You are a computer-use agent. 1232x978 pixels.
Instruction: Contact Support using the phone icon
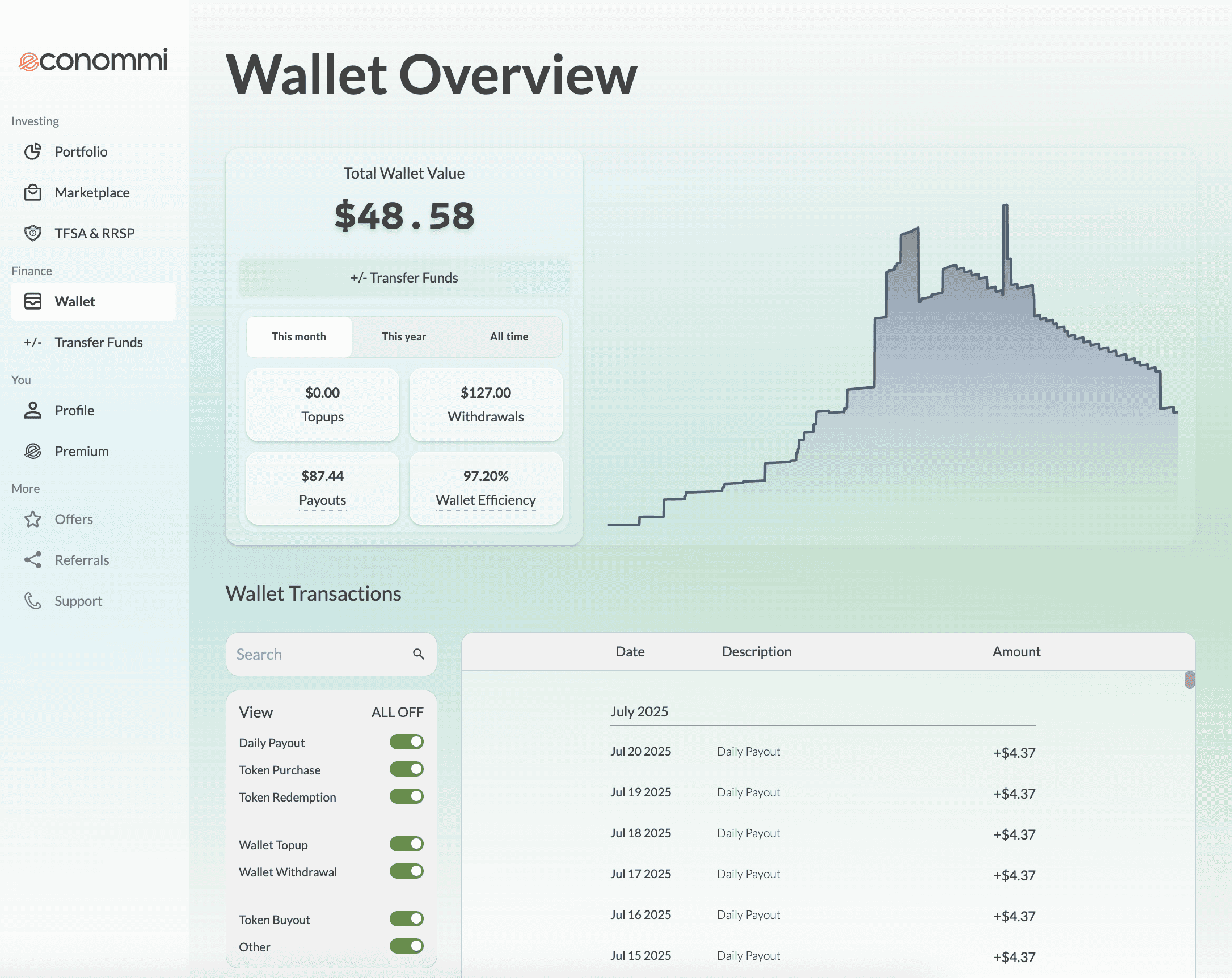33,601
